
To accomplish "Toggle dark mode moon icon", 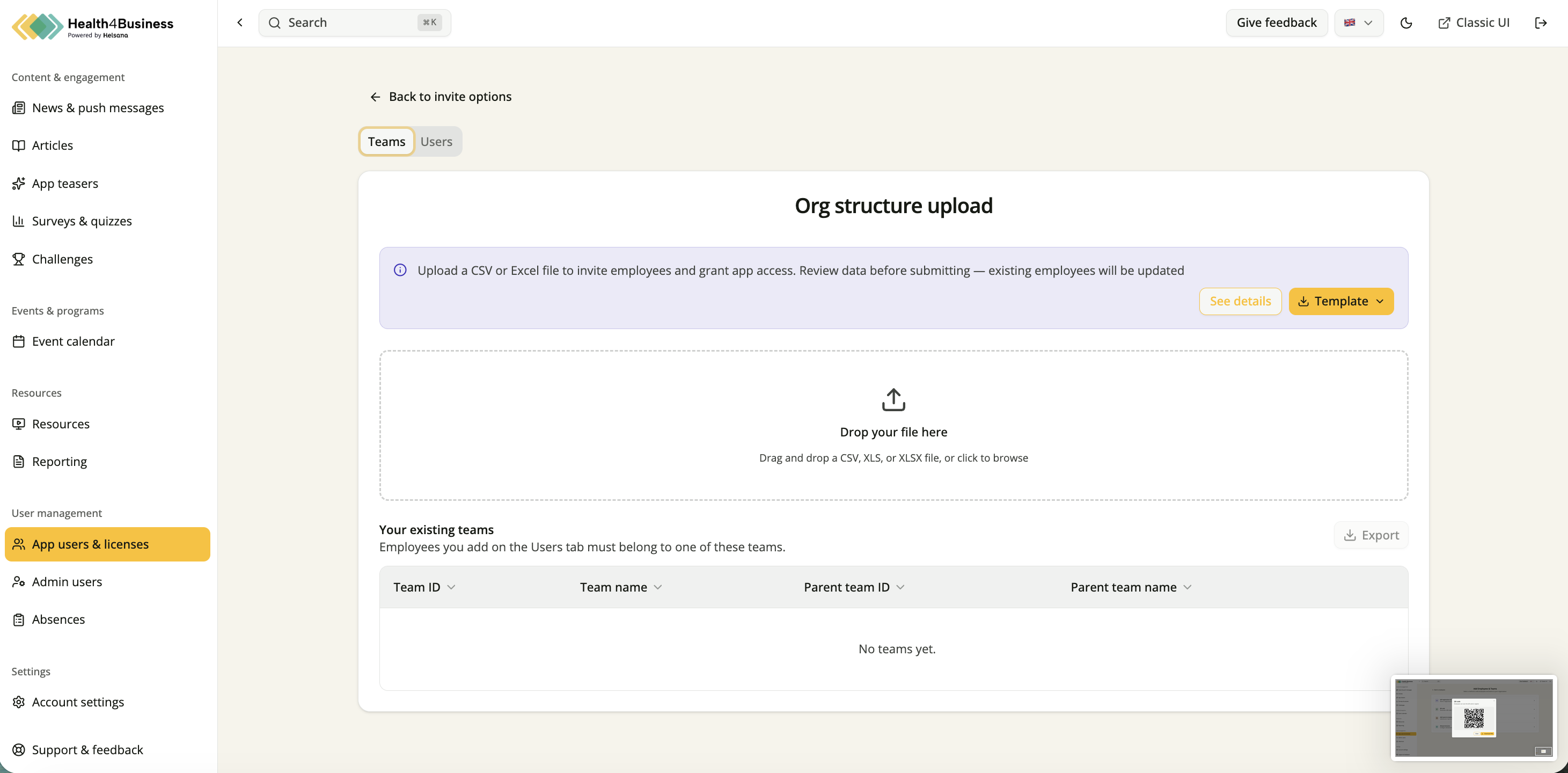I will [1406, 23].
